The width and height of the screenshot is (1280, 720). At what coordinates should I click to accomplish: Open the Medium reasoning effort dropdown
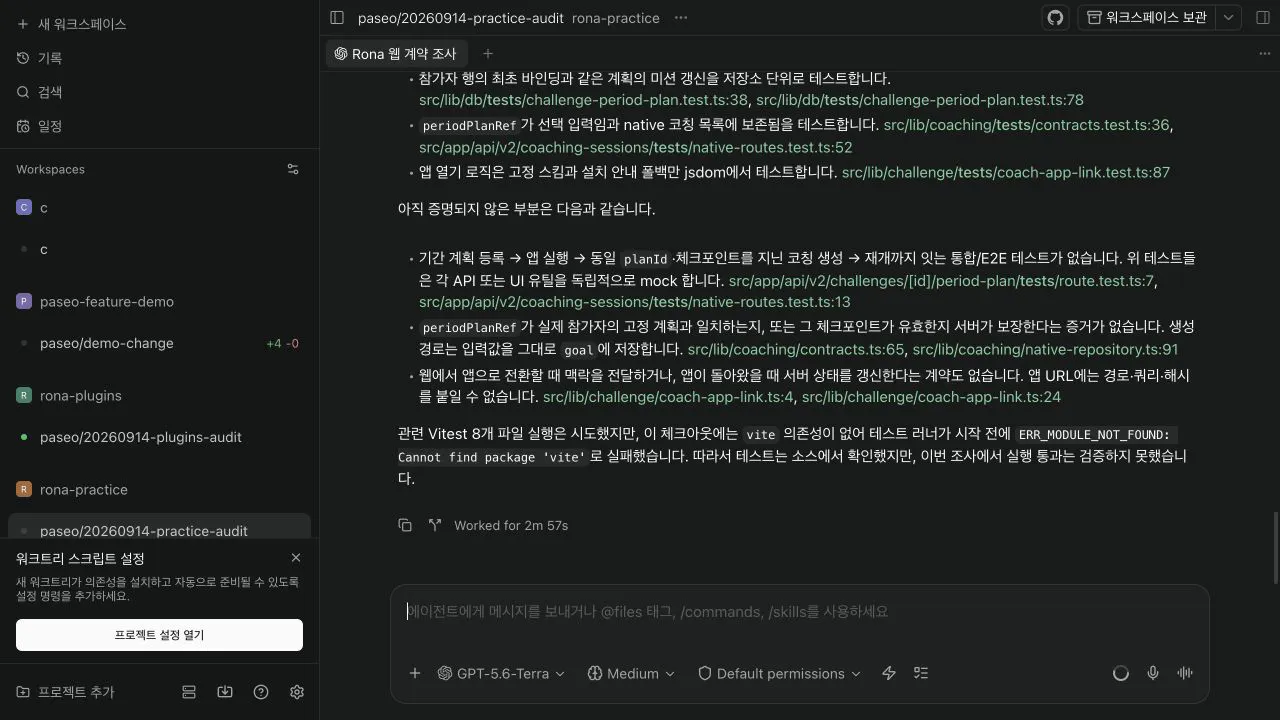[x=631, y=673]
